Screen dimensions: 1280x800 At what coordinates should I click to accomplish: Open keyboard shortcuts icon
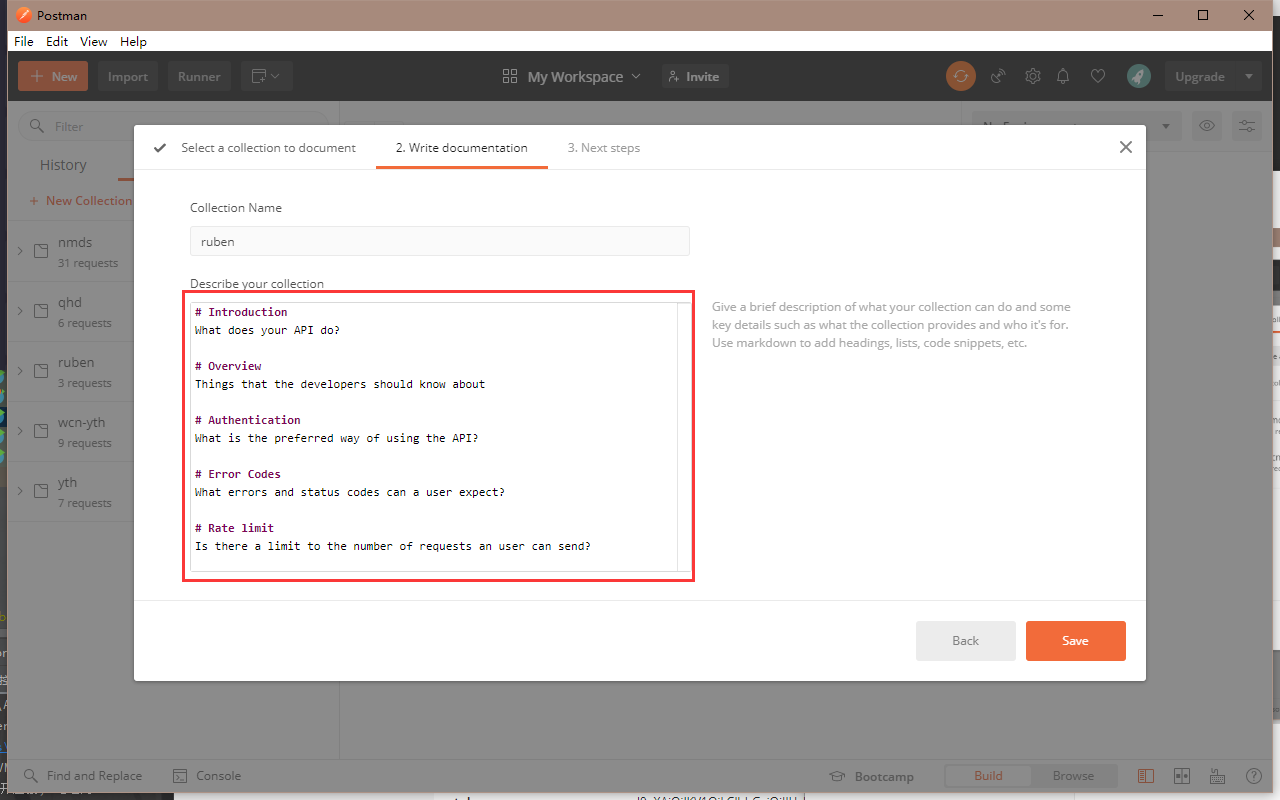point(1218,776)
